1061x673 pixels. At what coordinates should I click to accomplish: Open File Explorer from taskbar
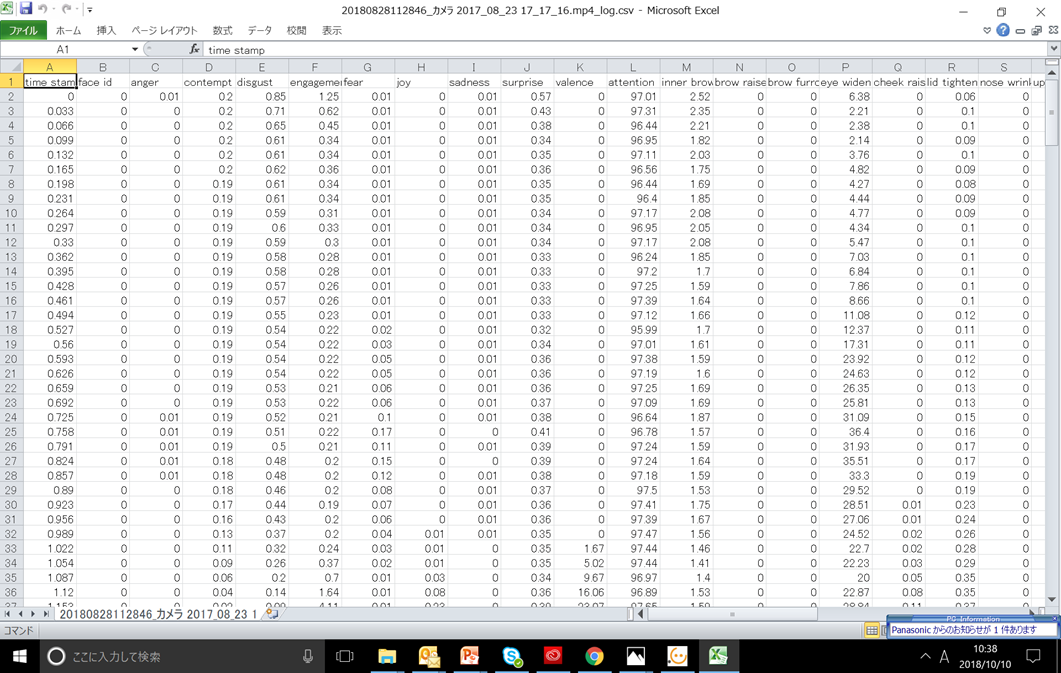click(387, 656)
